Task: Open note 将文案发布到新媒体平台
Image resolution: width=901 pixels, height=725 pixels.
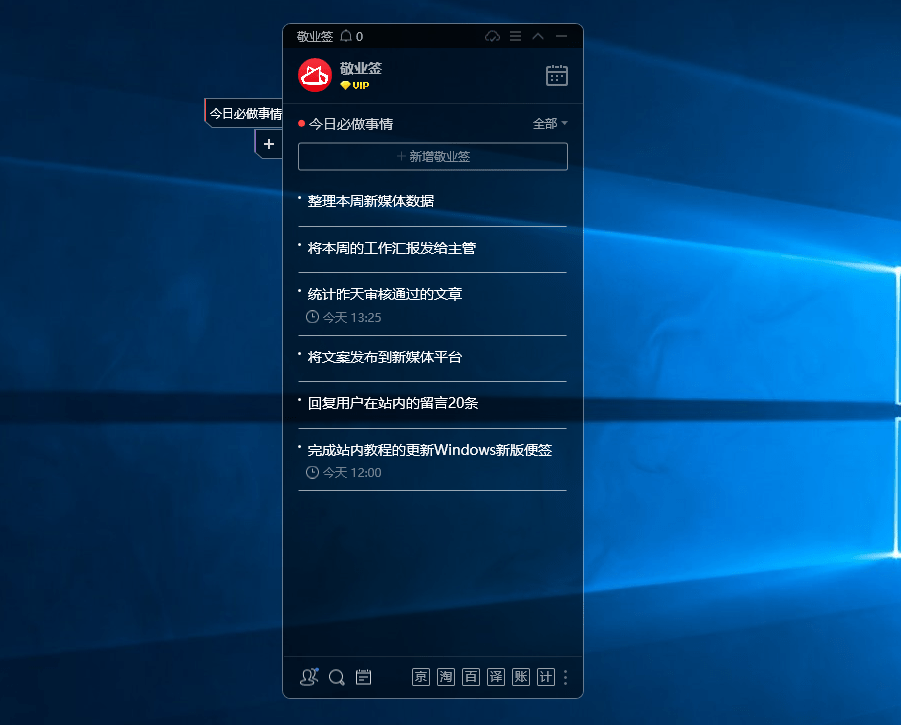Action: point(384,357)
